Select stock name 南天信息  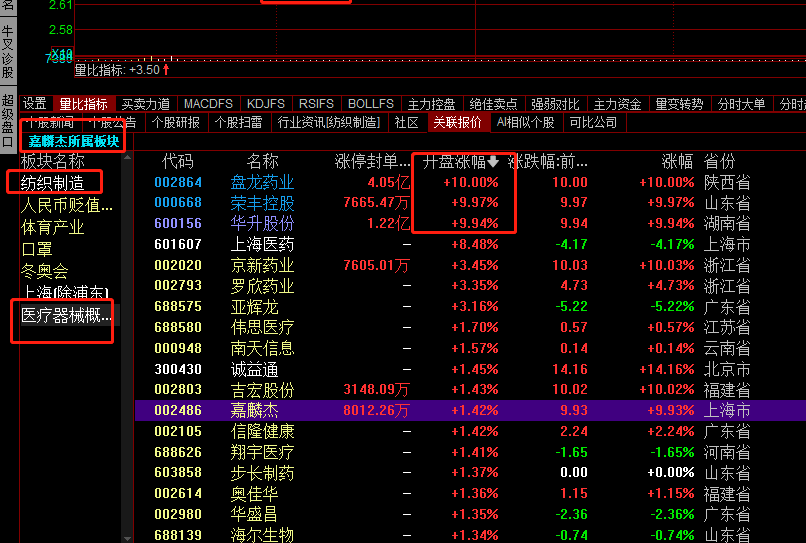262,348
